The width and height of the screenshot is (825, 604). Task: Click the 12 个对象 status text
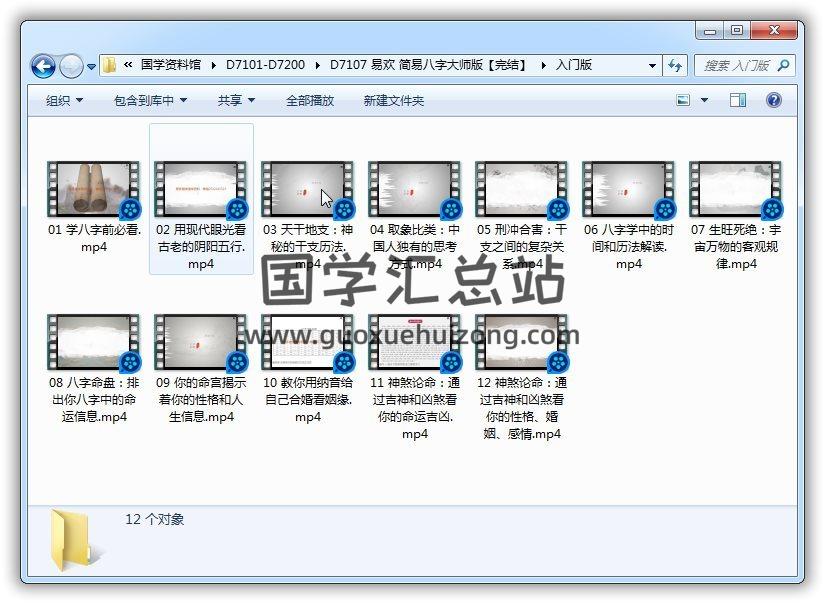point(154,519)
